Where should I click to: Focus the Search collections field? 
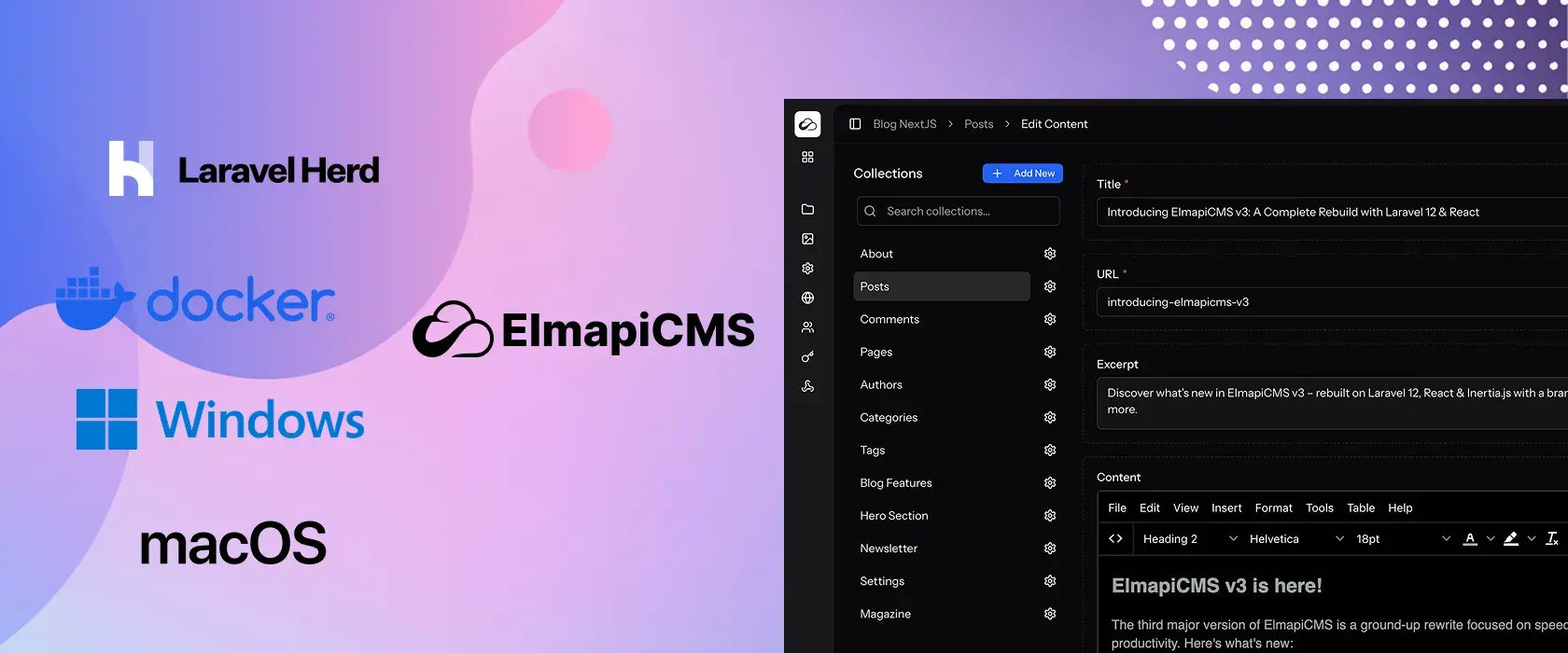coord(959,211)
